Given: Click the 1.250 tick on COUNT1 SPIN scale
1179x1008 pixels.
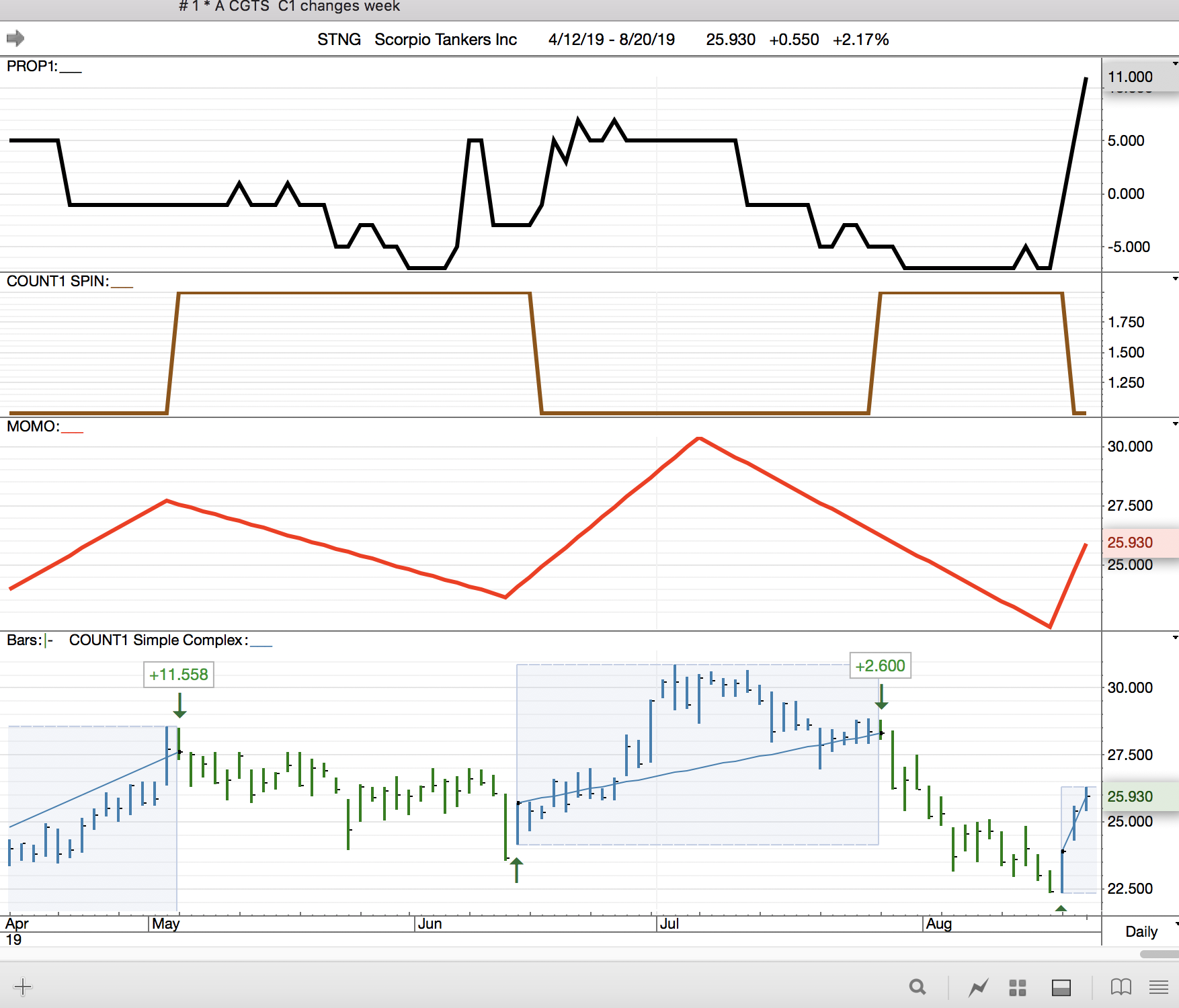Looking at the screenshot, I should (x=1126, y=382).
